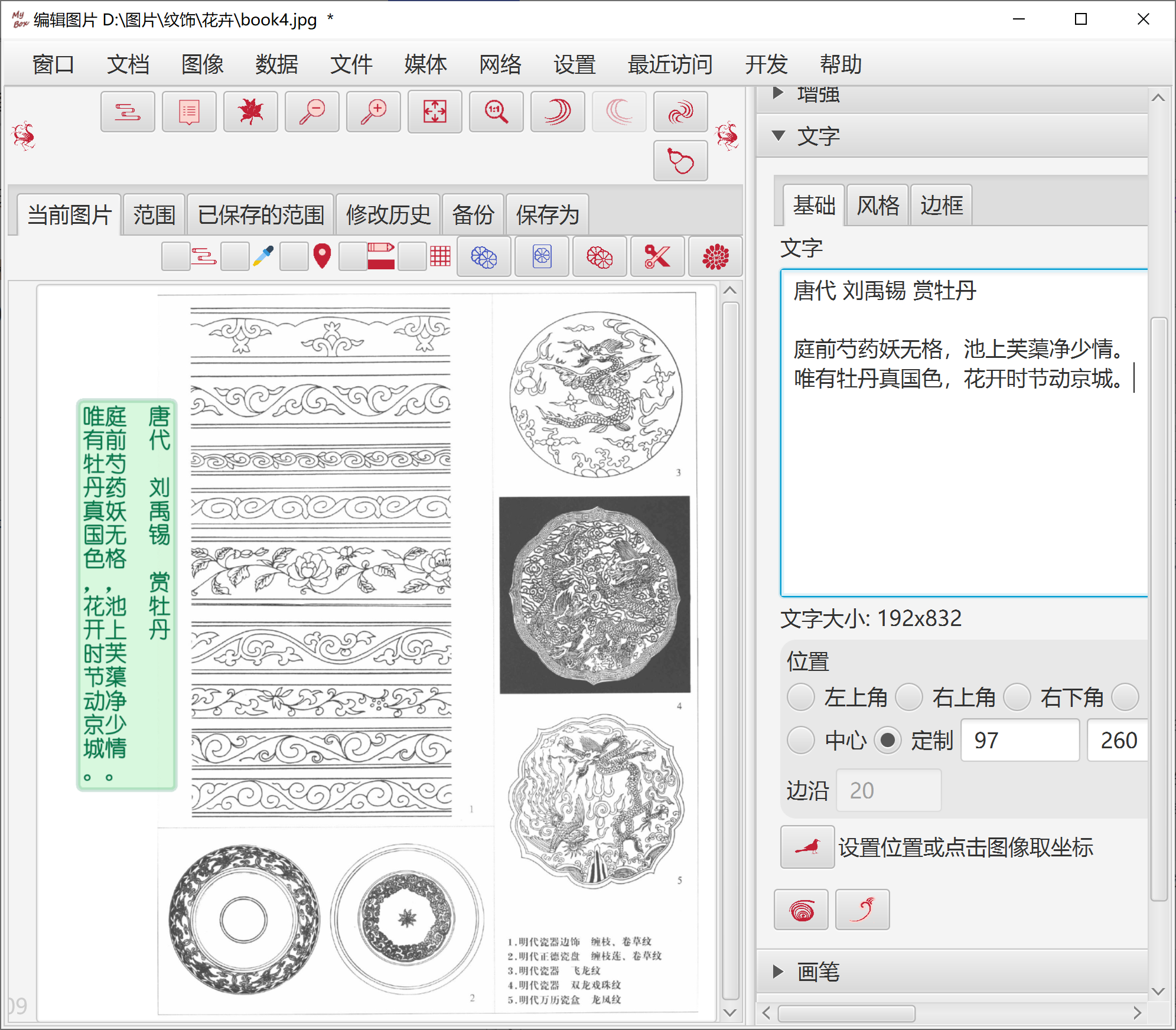This screenshot has width=1176, height=1030.
Task: Zoom out with the minus magnifier
Action: 312,112
